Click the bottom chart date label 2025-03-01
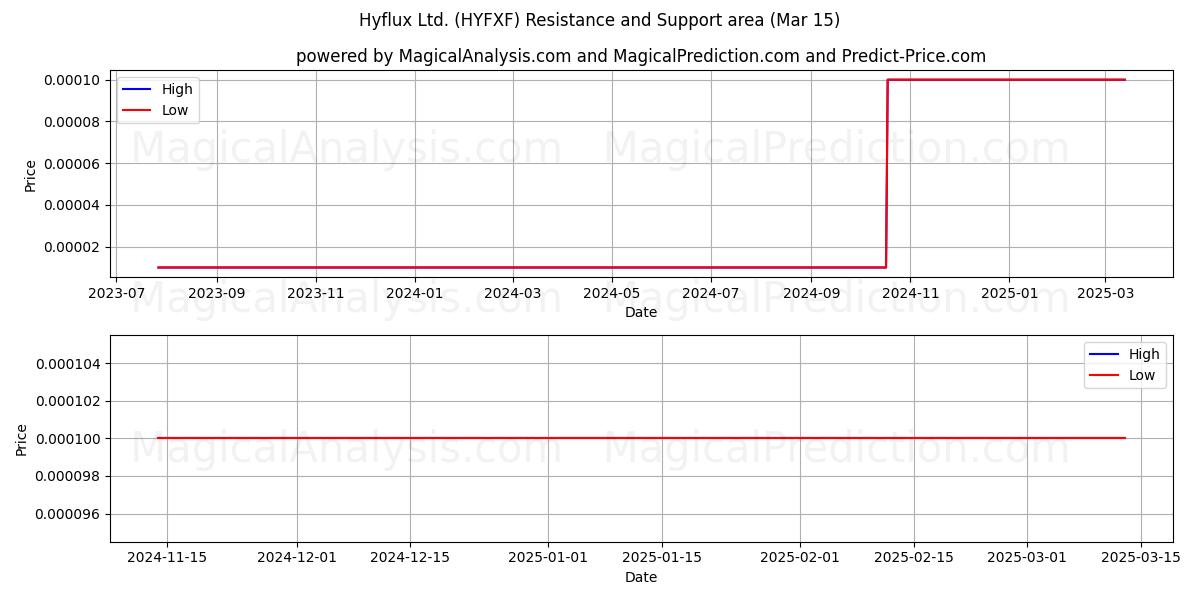The width and height of the screenshot is (1200, 600). click(x=1027, y=558)
